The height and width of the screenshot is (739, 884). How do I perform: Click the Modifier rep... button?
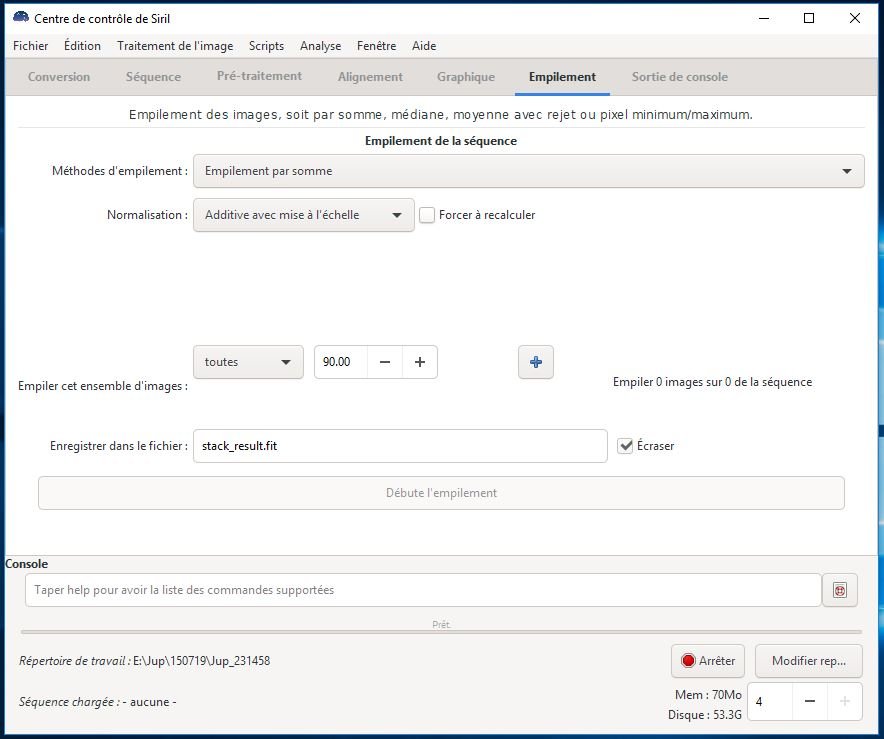click(x=808, y=661)
